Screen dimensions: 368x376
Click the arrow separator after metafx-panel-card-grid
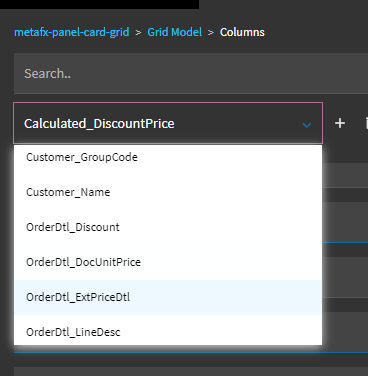pos(138,32)
